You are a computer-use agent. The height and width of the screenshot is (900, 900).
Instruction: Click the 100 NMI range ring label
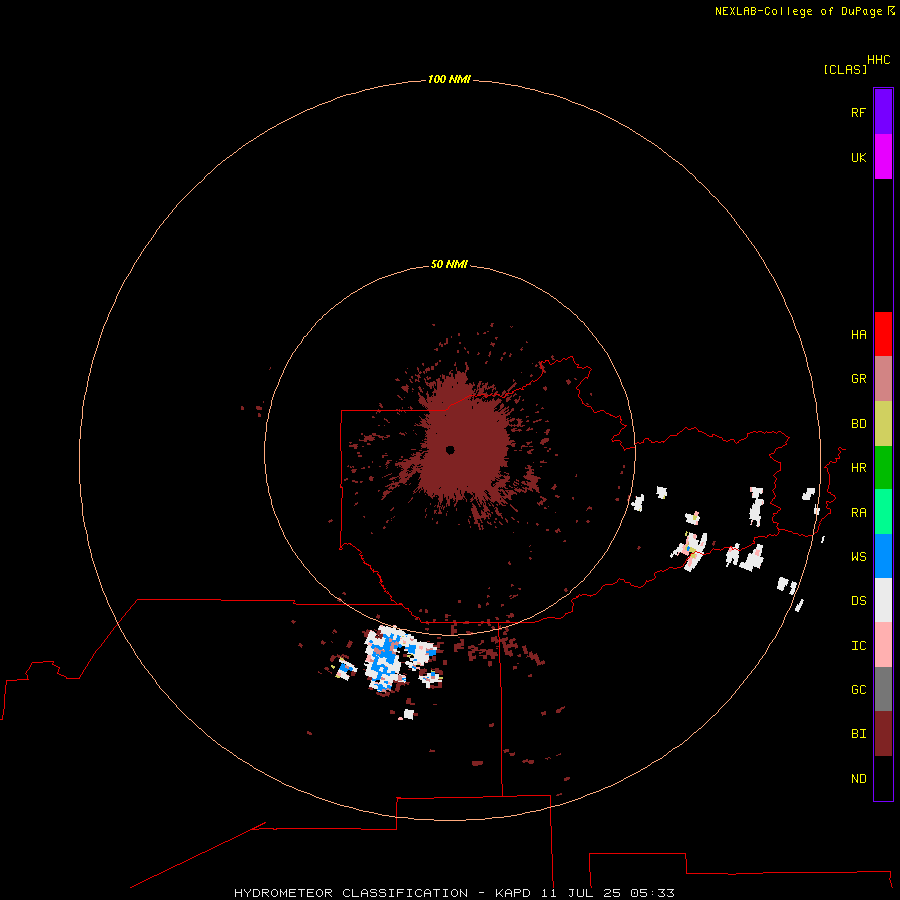449,79
